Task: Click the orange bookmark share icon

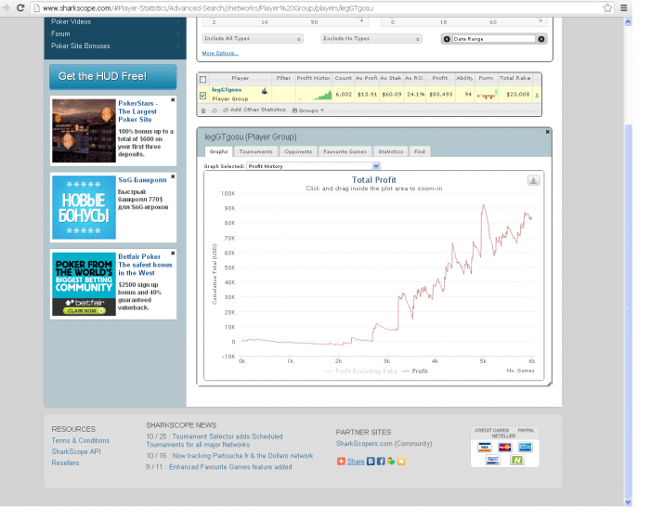Action: 401,461
